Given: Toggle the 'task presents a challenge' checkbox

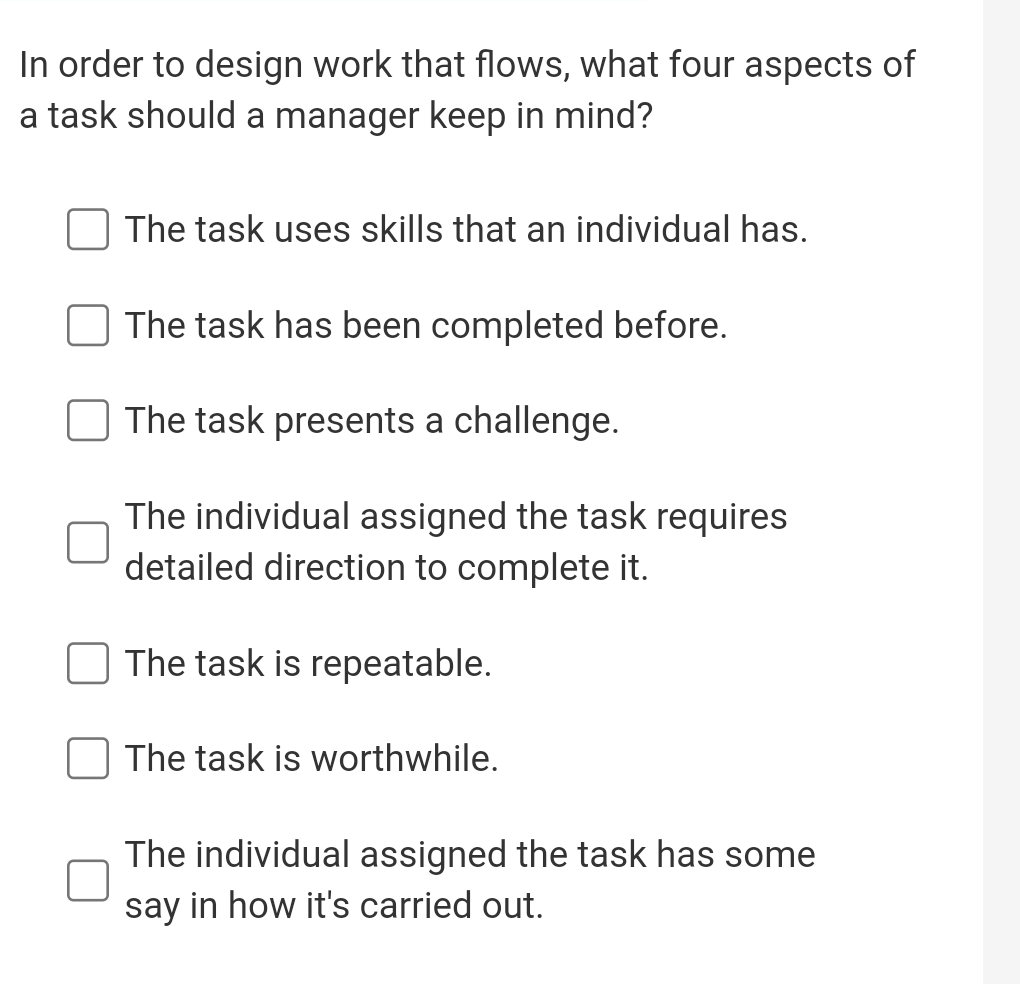Looking at the screenshot, I should 87,420.
